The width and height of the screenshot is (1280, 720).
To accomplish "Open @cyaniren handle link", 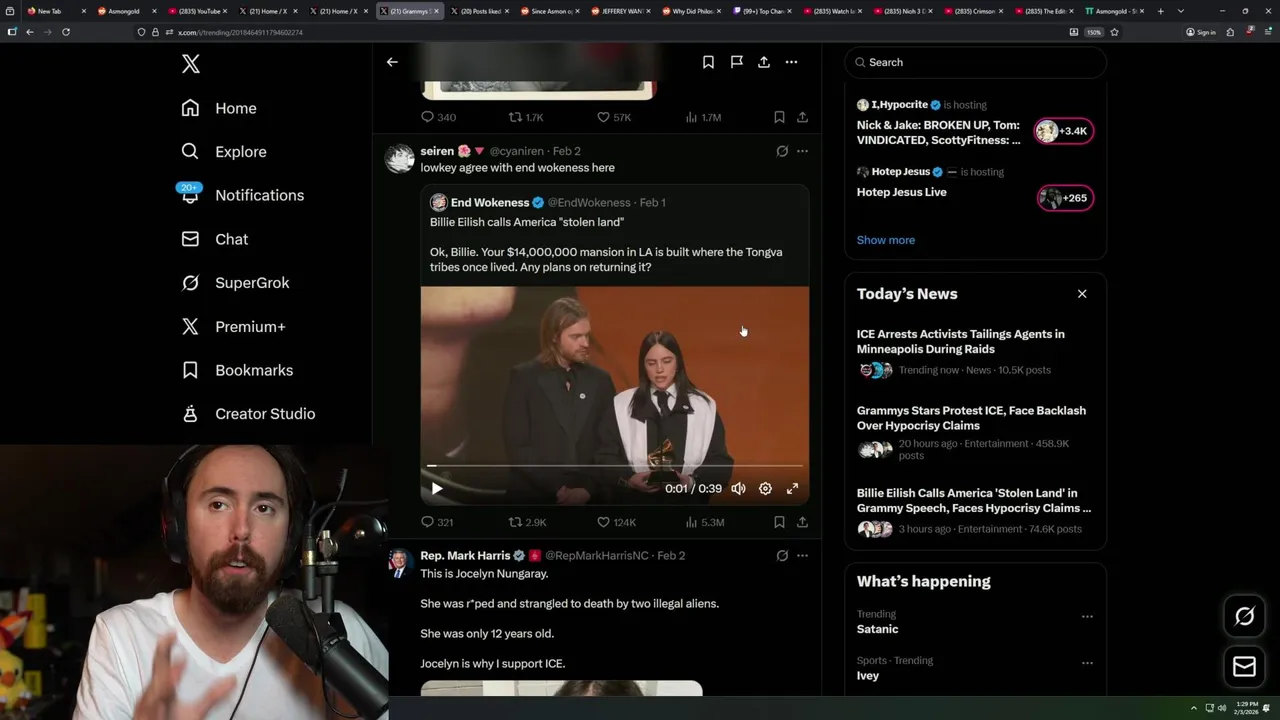I will coord(517,151).
